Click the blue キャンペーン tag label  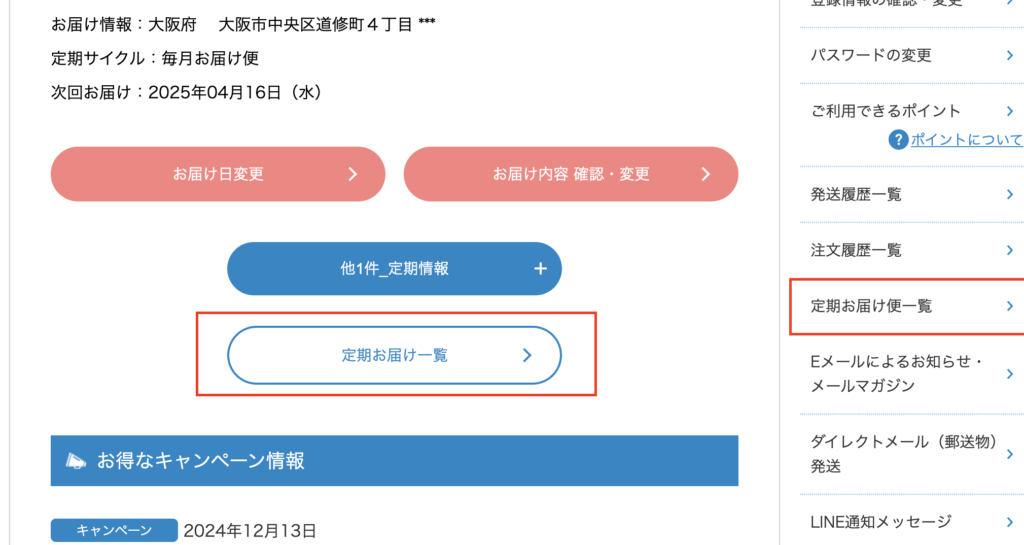tap(114, 530)
